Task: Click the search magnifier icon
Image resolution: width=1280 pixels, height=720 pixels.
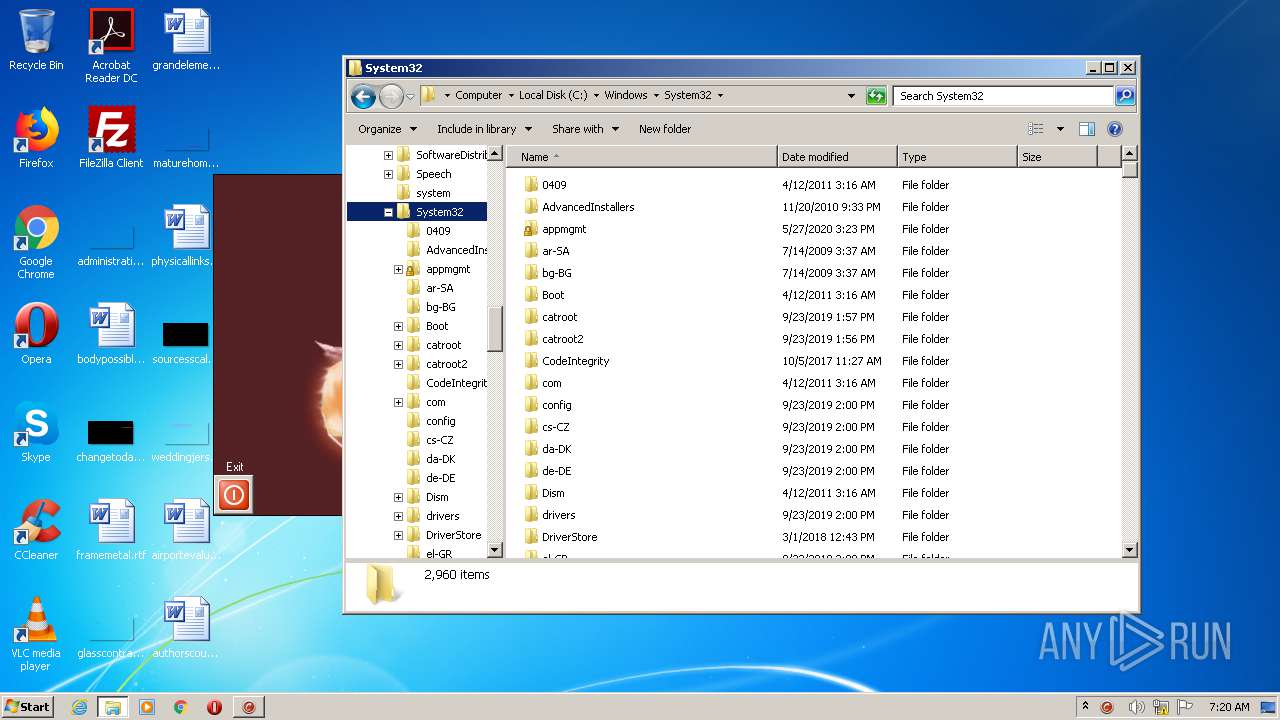Action: click(x=1125, y=96)
